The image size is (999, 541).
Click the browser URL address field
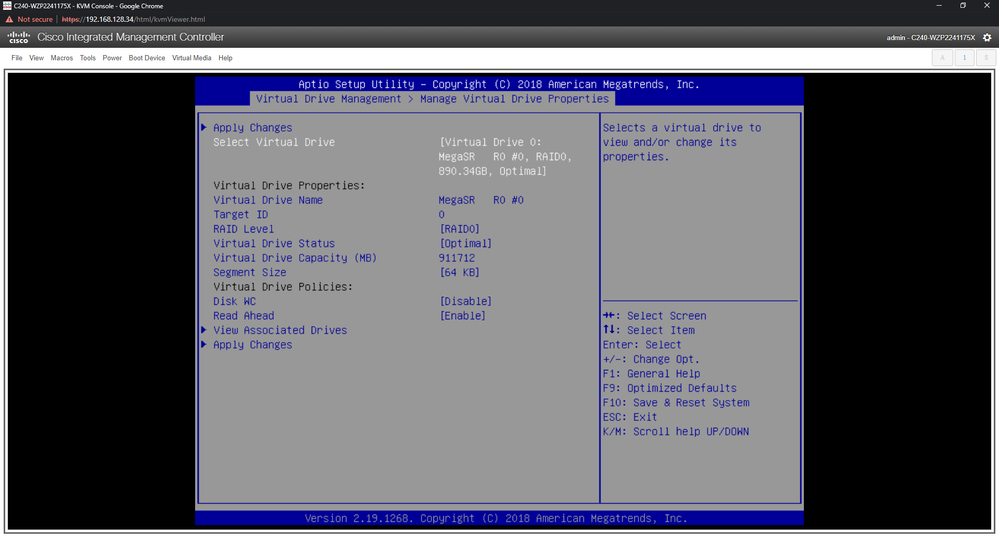[x=133, y=19]
